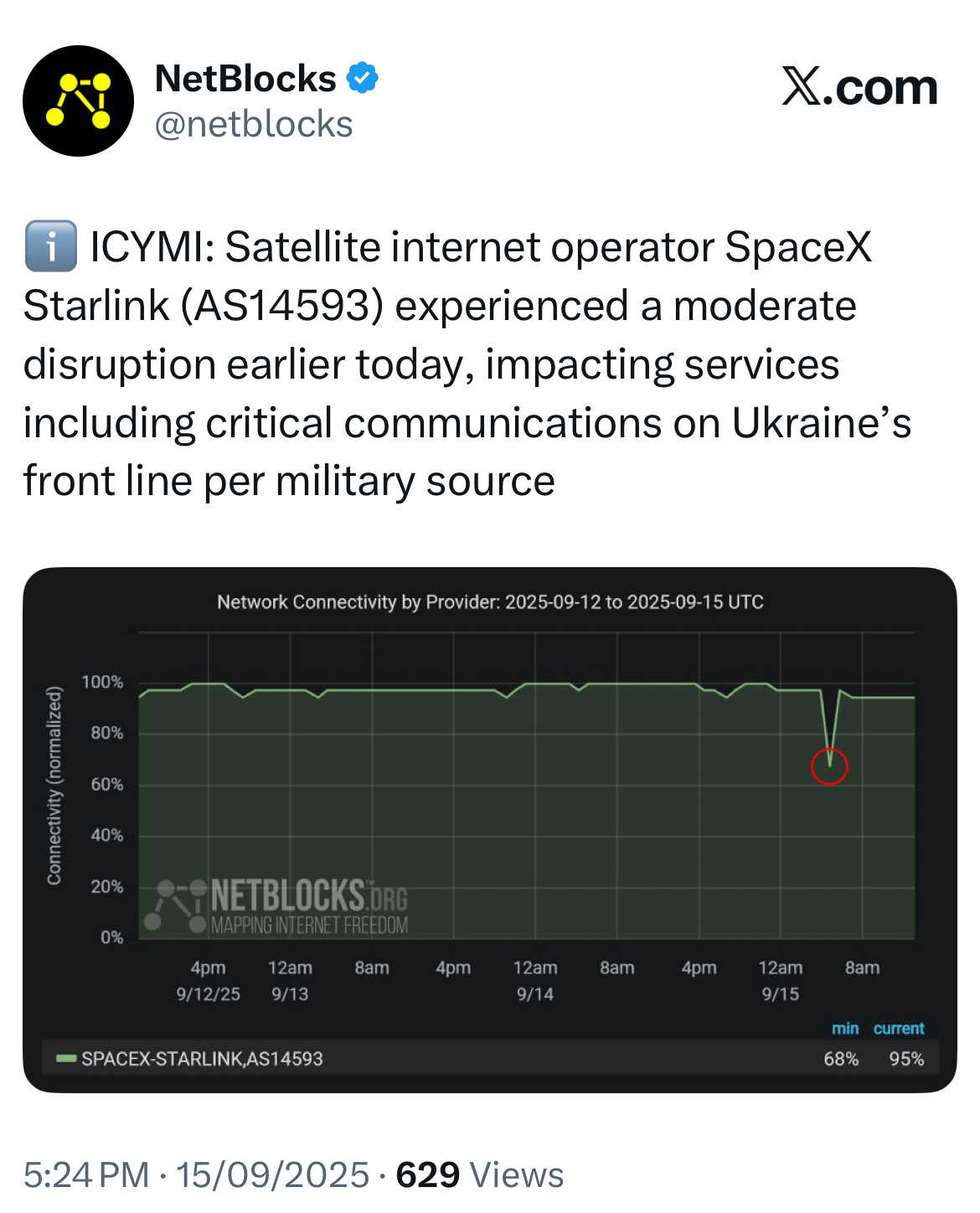Screen dimensions: 980x1213
Task: Click the 629 Views count
Action: tap(479, 1174)
